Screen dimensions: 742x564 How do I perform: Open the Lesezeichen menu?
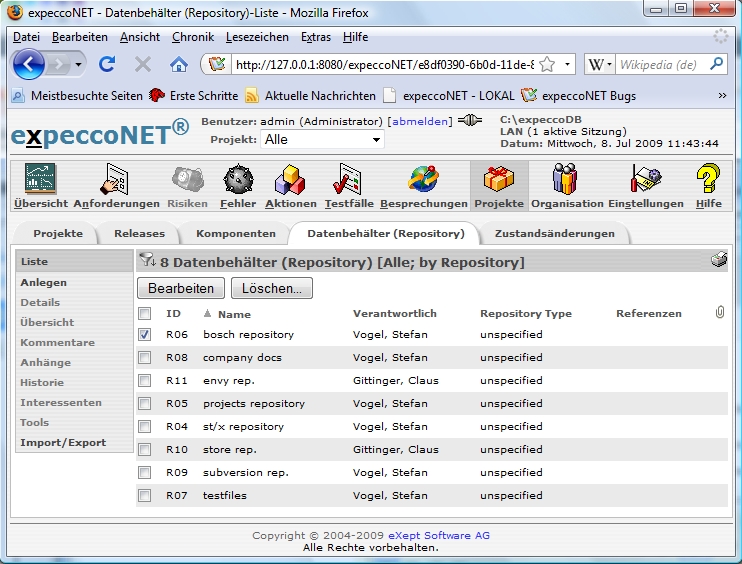tap(257, 37)
